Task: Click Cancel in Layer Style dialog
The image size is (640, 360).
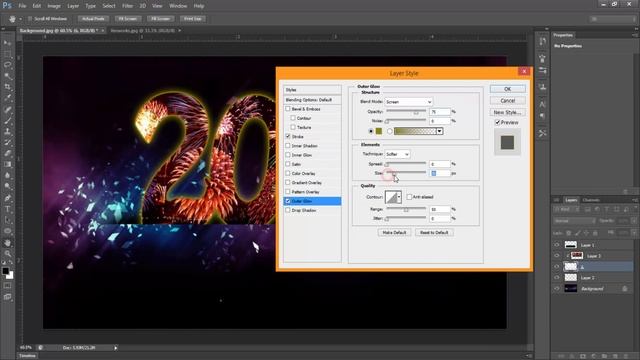Action: pos(507,100)
